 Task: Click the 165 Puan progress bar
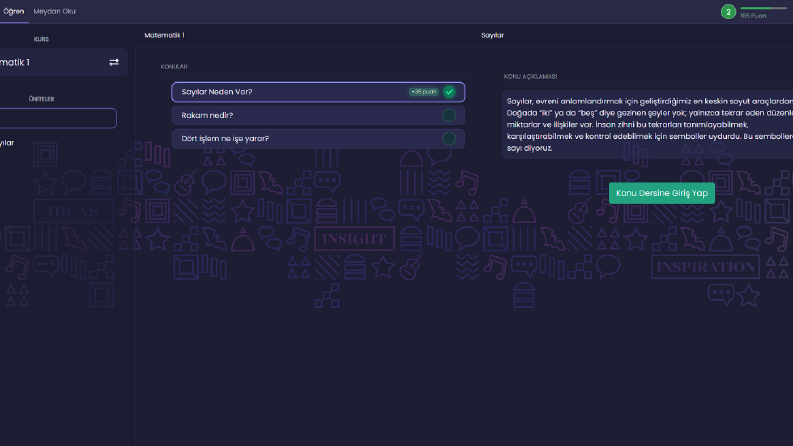765,8
